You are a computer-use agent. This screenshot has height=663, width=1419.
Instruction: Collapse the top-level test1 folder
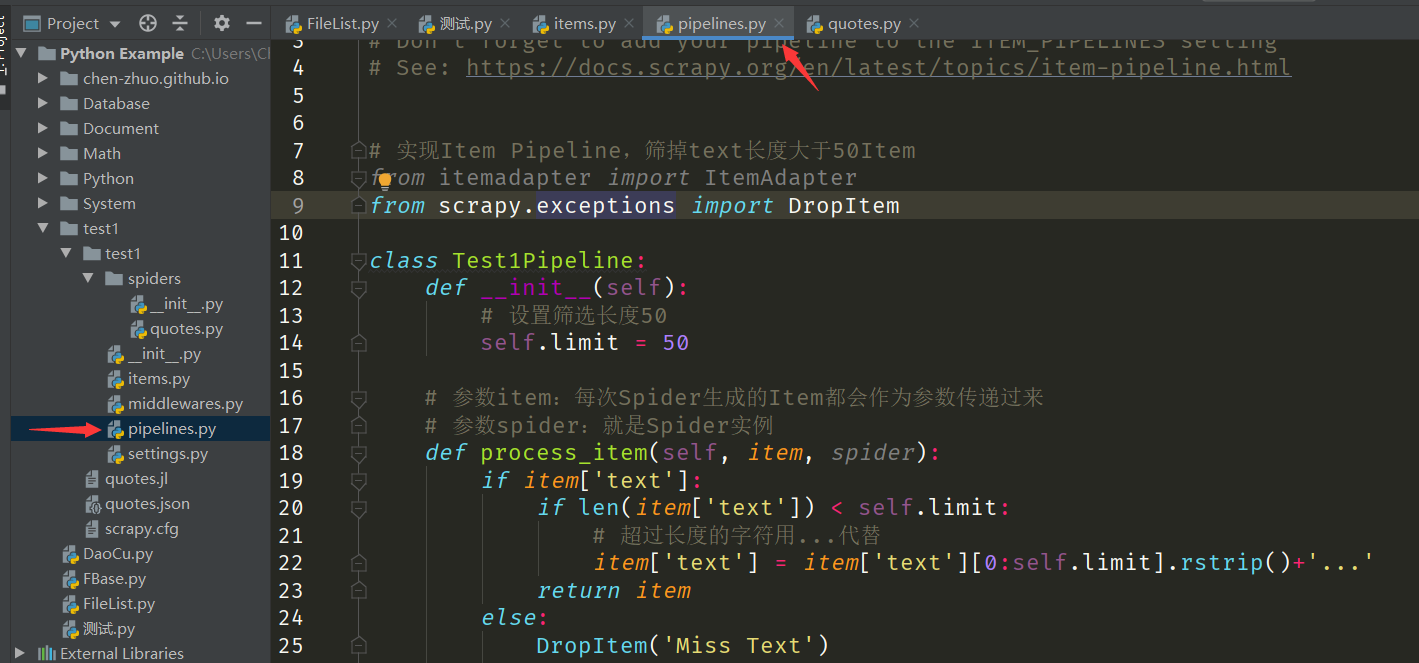pyautogui.click(x=43, y=229)
